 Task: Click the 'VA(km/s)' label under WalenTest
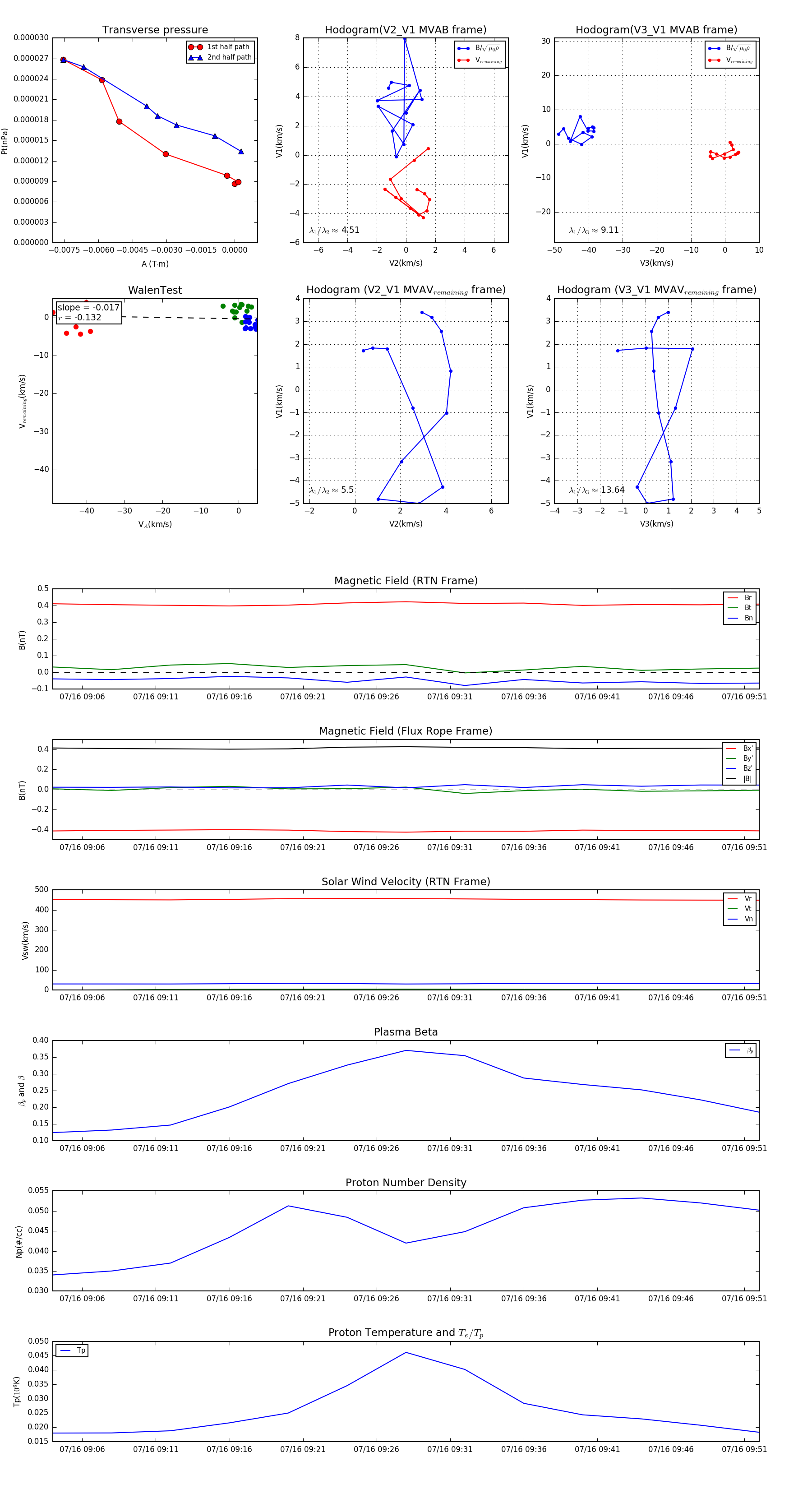pyautogui.click(x=155, y=524)
